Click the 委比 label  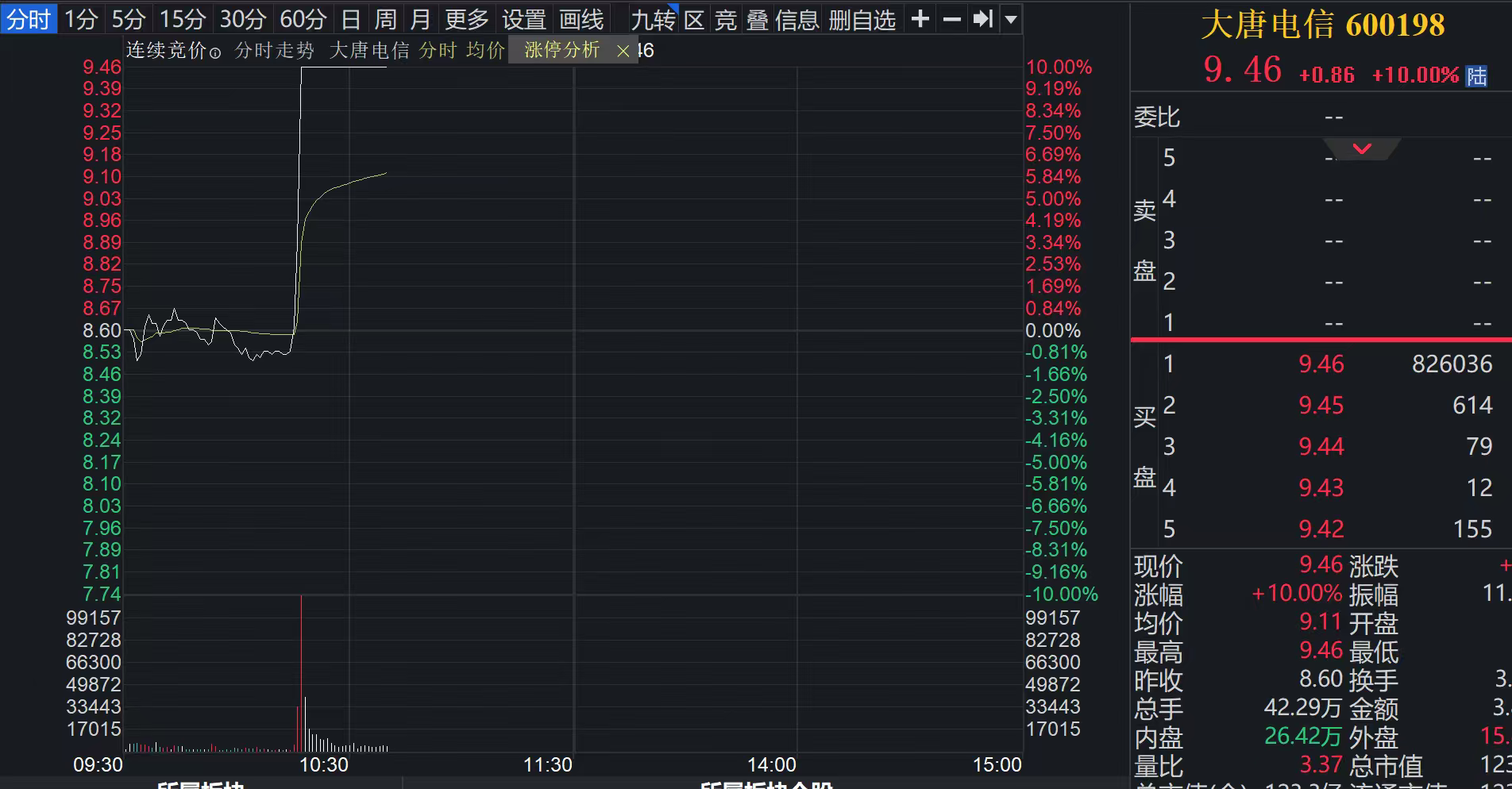coord(1157,117)
